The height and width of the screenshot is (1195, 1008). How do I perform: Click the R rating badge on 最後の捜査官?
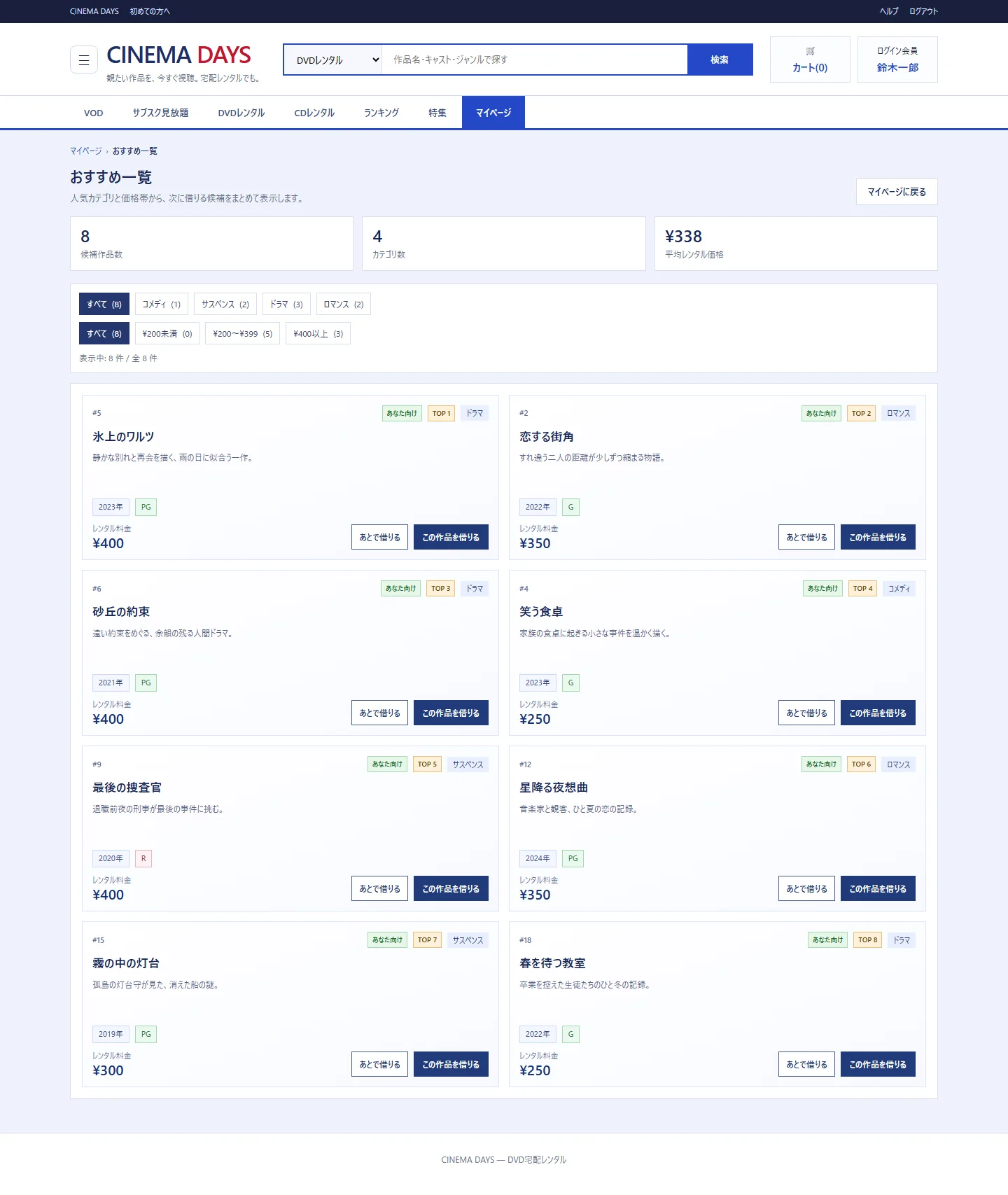(143, 858)
